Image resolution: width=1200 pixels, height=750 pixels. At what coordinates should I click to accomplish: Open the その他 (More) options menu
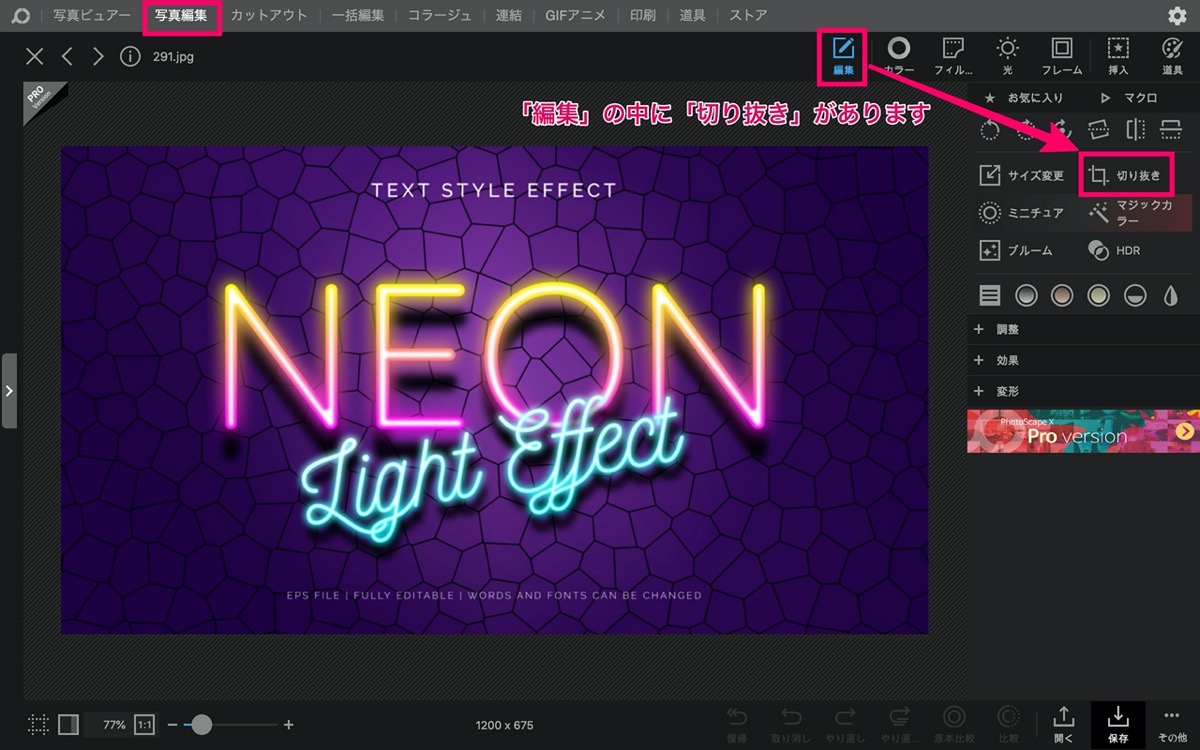[1172, 725]
